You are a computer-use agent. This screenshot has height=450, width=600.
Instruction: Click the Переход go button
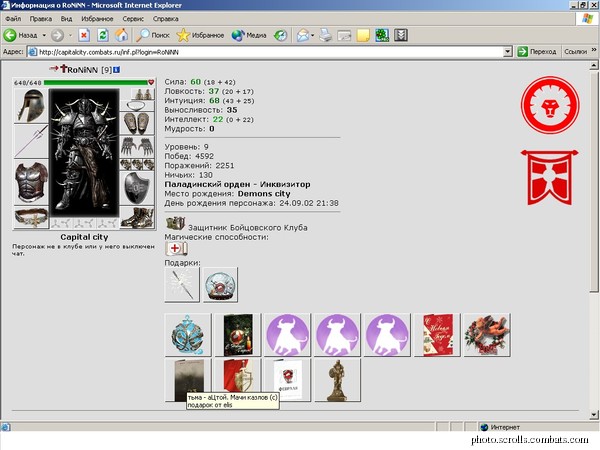coord(537,51)
